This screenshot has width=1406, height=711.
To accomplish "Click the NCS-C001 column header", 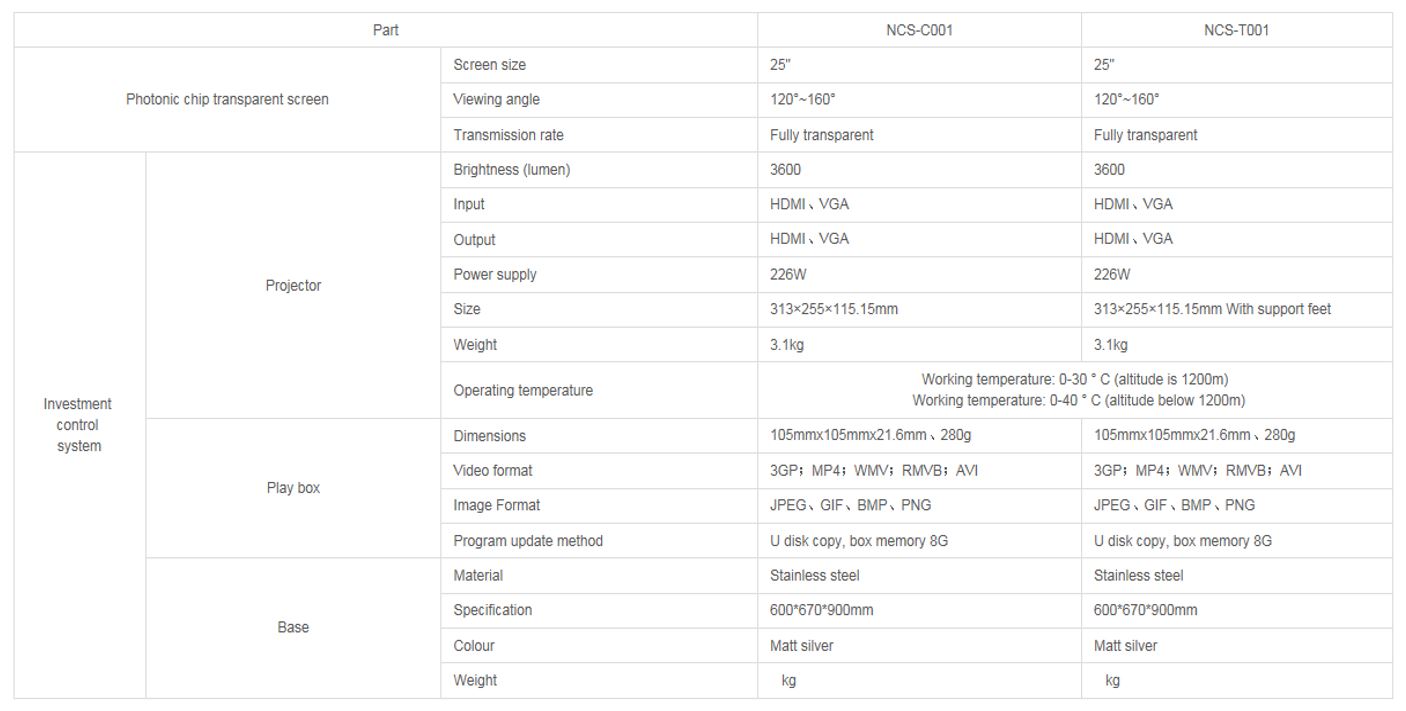I will (919, 30).
